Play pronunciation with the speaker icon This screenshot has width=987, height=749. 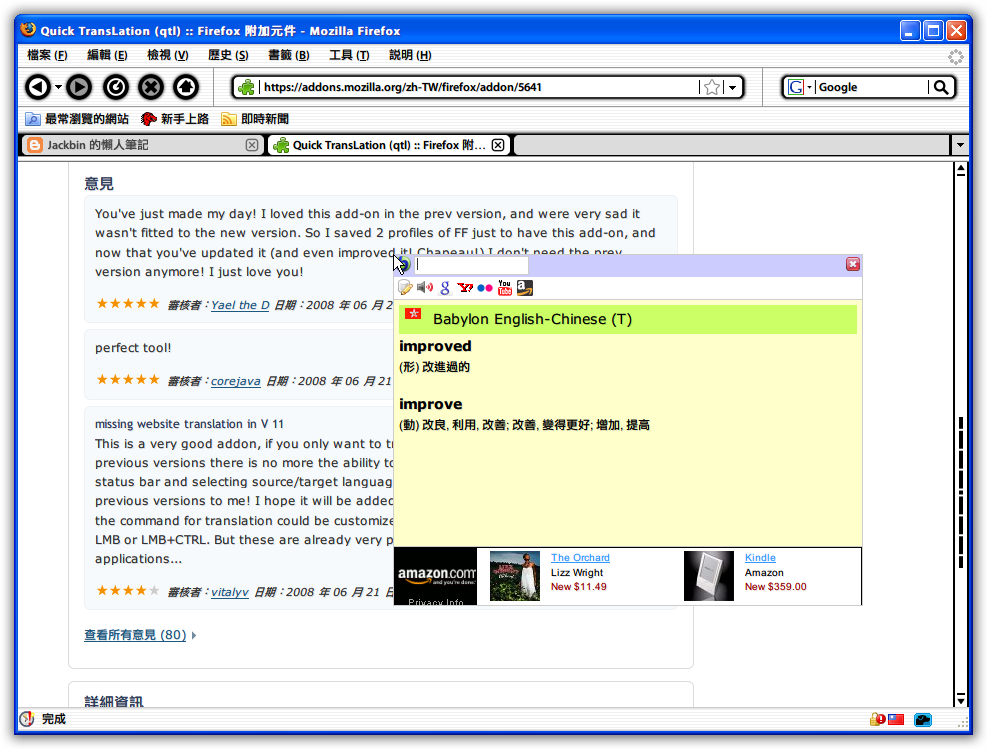tap(425, 288)
